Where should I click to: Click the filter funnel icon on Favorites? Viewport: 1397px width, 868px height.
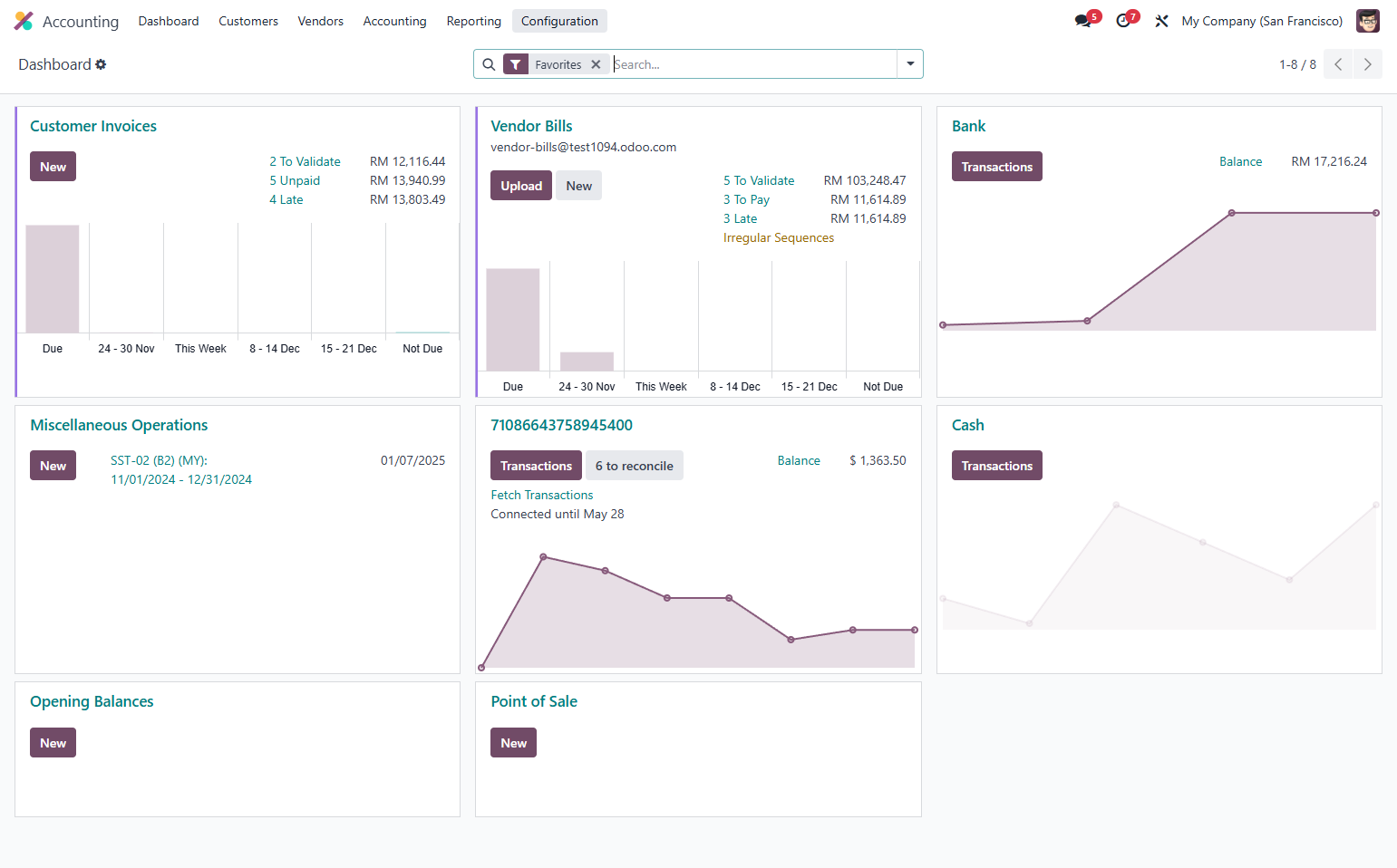tap(515, 64)
